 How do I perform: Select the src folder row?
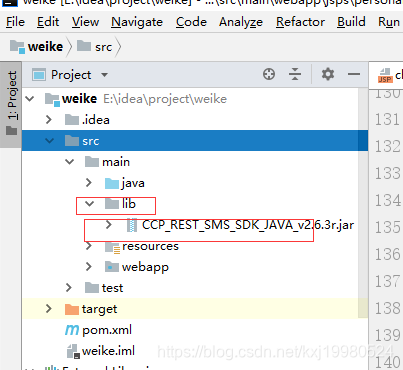[195, 141]
